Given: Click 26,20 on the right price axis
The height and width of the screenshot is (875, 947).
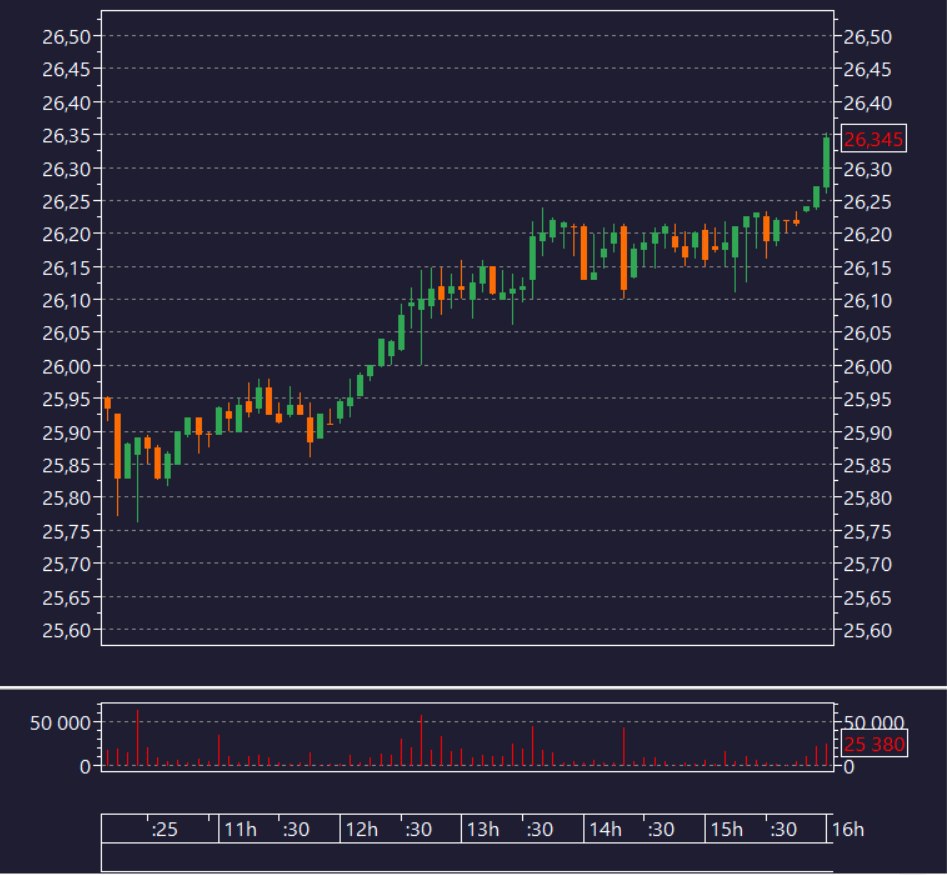Looking at the screenshot, I should click(x=867, y=234).
